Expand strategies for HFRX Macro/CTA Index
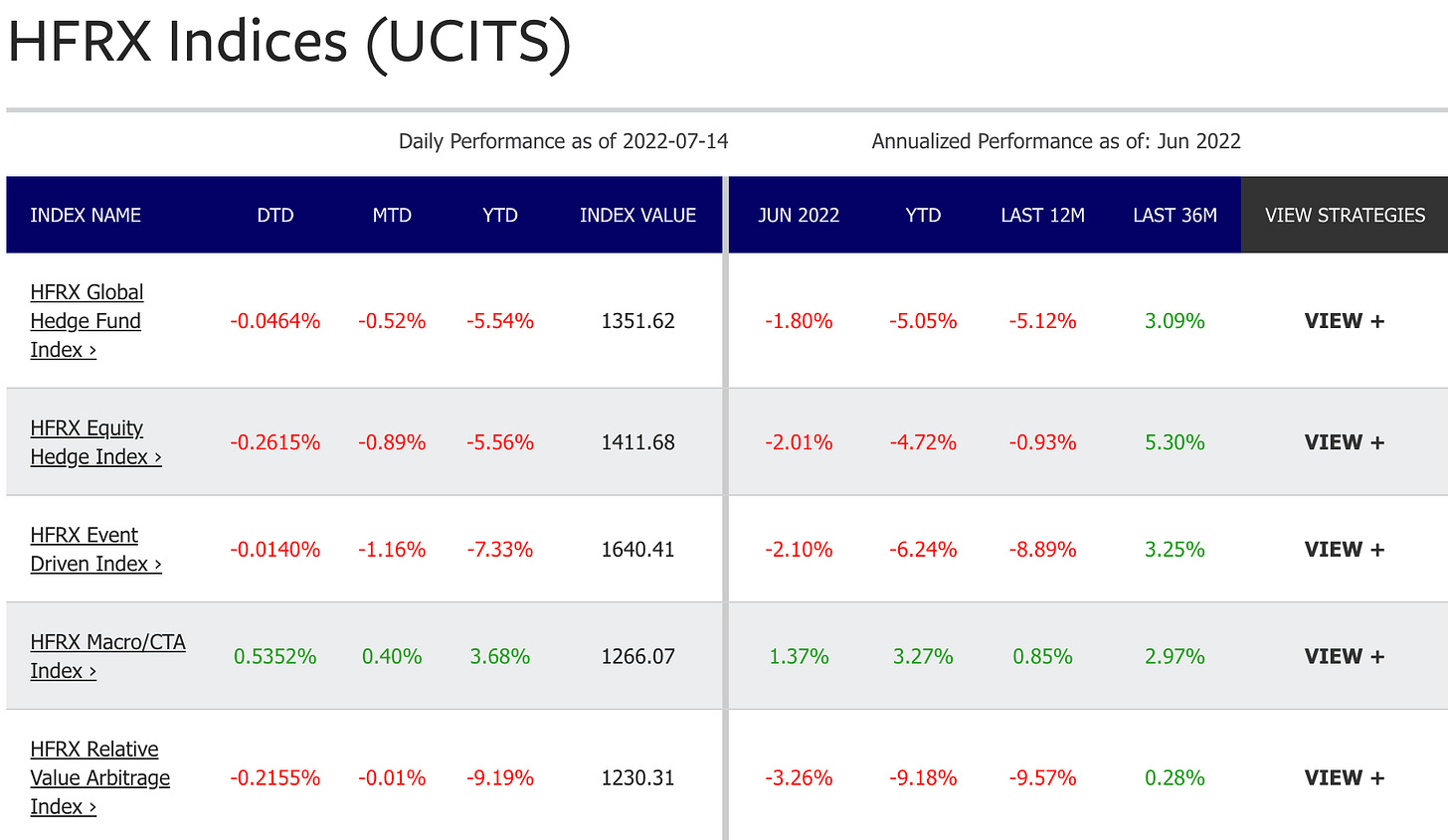 click(x=1344, y=656)
